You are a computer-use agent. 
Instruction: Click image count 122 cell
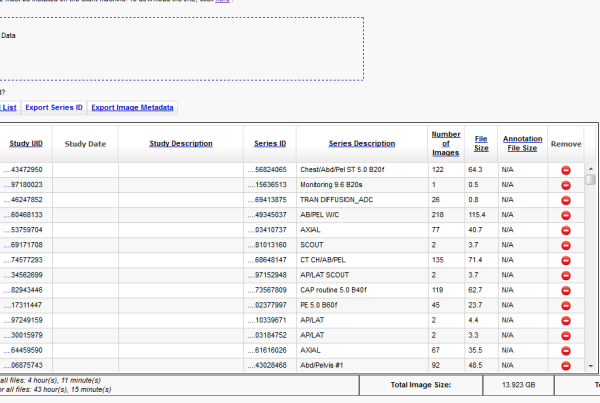[x=438, y=170]
